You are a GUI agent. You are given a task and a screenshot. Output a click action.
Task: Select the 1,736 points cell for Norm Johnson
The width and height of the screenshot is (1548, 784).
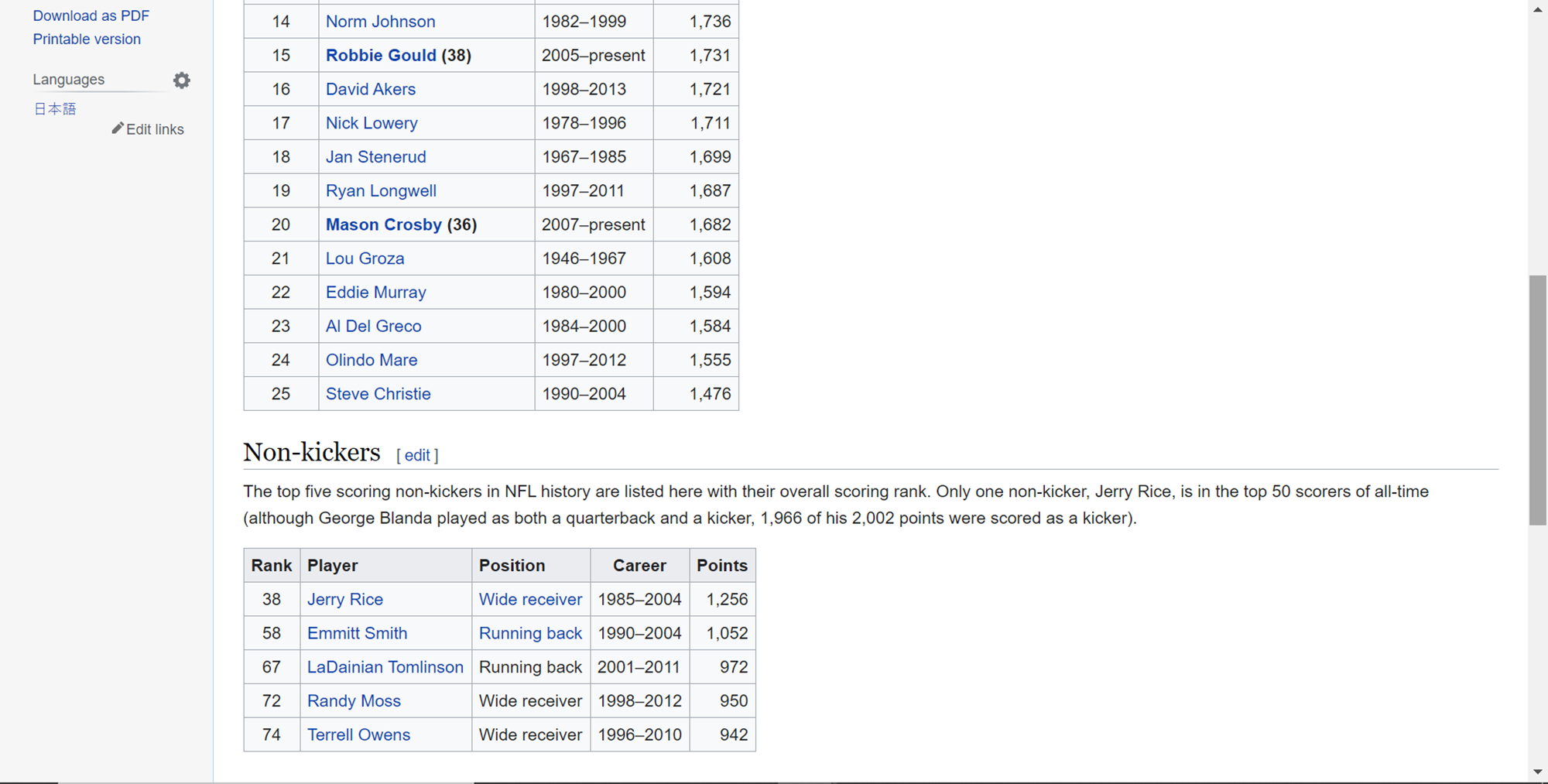click(x=696, y=22)
